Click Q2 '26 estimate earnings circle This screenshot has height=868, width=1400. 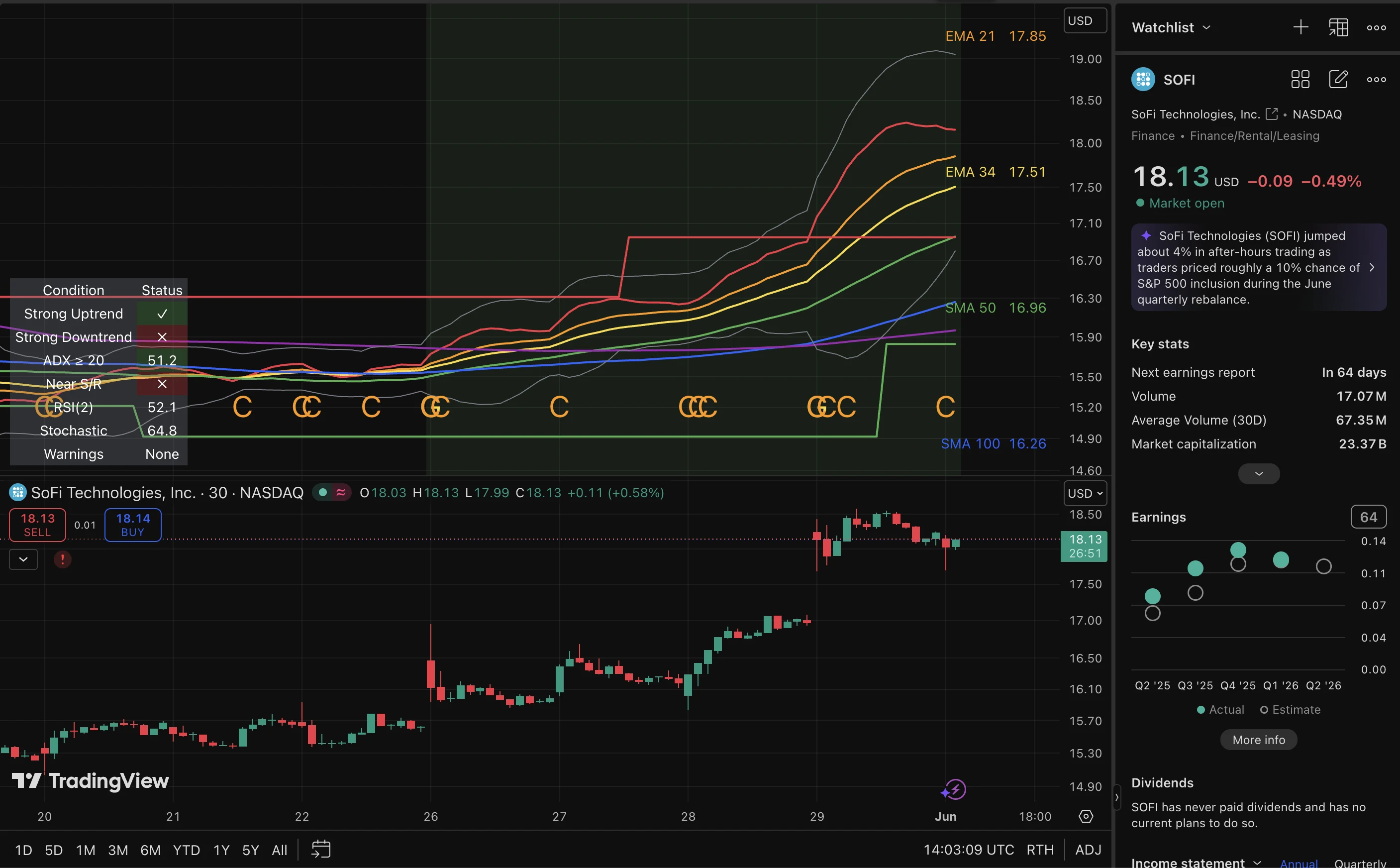click(x=1324, y=566)
